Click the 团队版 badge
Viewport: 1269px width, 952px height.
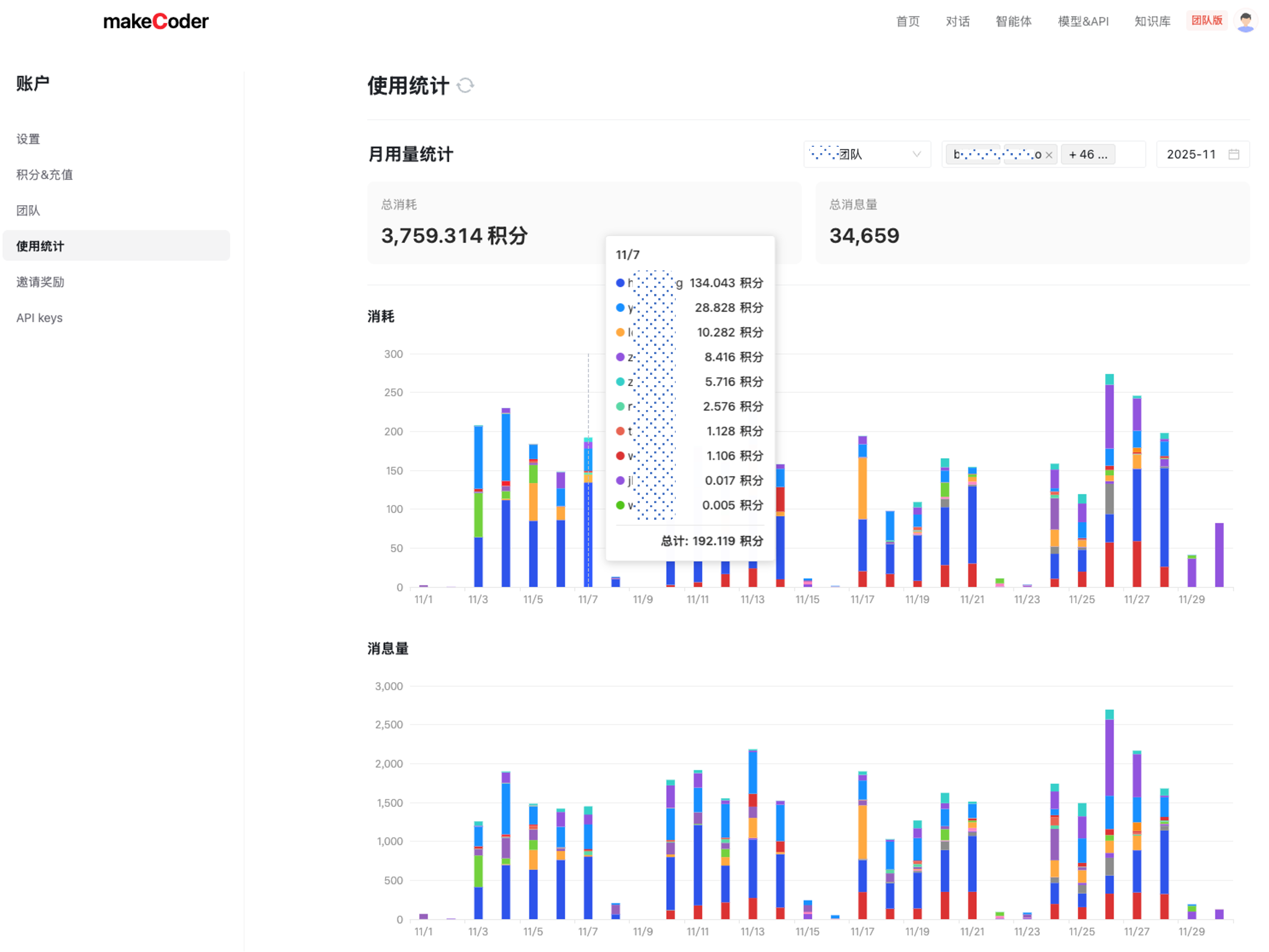click(x=1207, y=21)
